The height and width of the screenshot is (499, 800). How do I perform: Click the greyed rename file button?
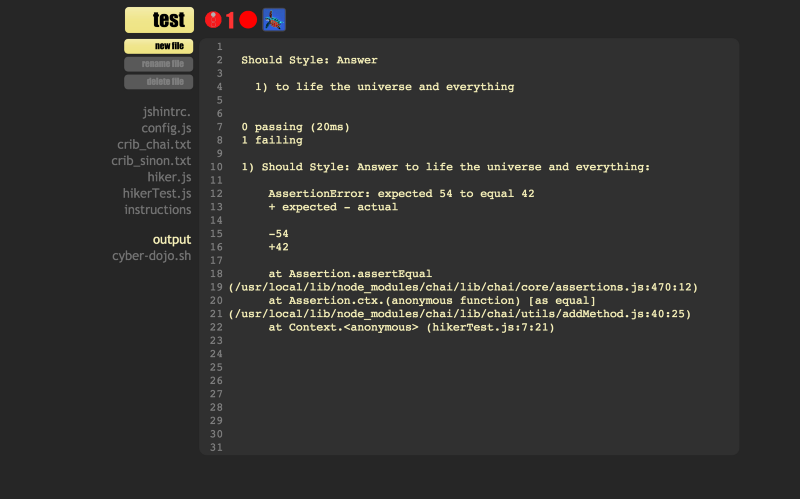coord(159,64)
